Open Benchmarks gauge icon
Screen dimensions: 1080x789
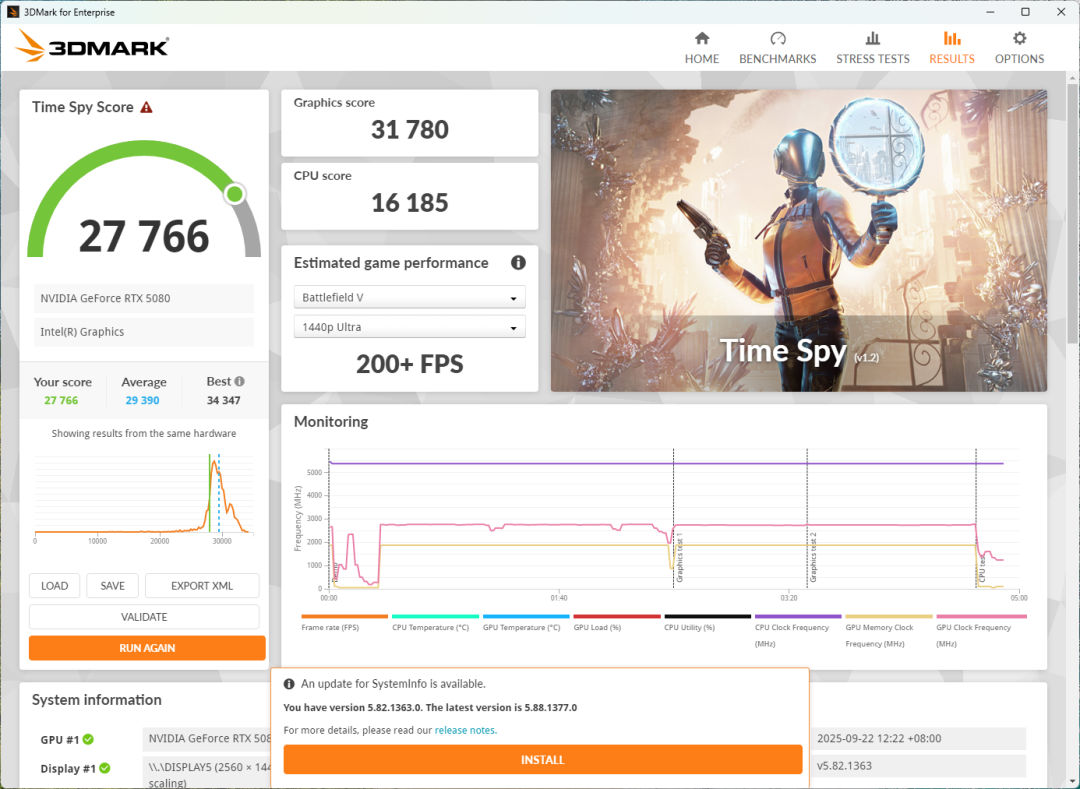click(778, 38)
